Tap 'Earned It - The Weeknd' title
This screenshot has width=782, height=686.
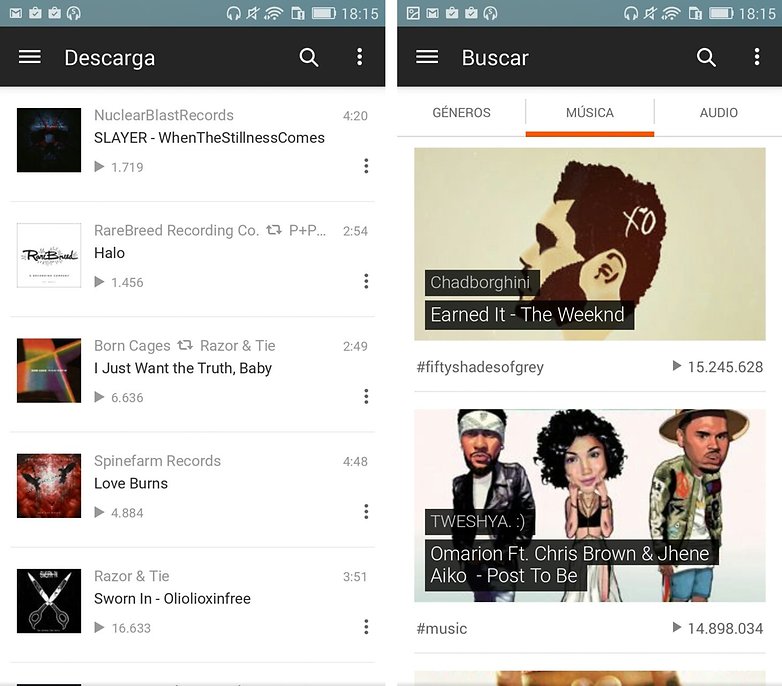[529, 315]
